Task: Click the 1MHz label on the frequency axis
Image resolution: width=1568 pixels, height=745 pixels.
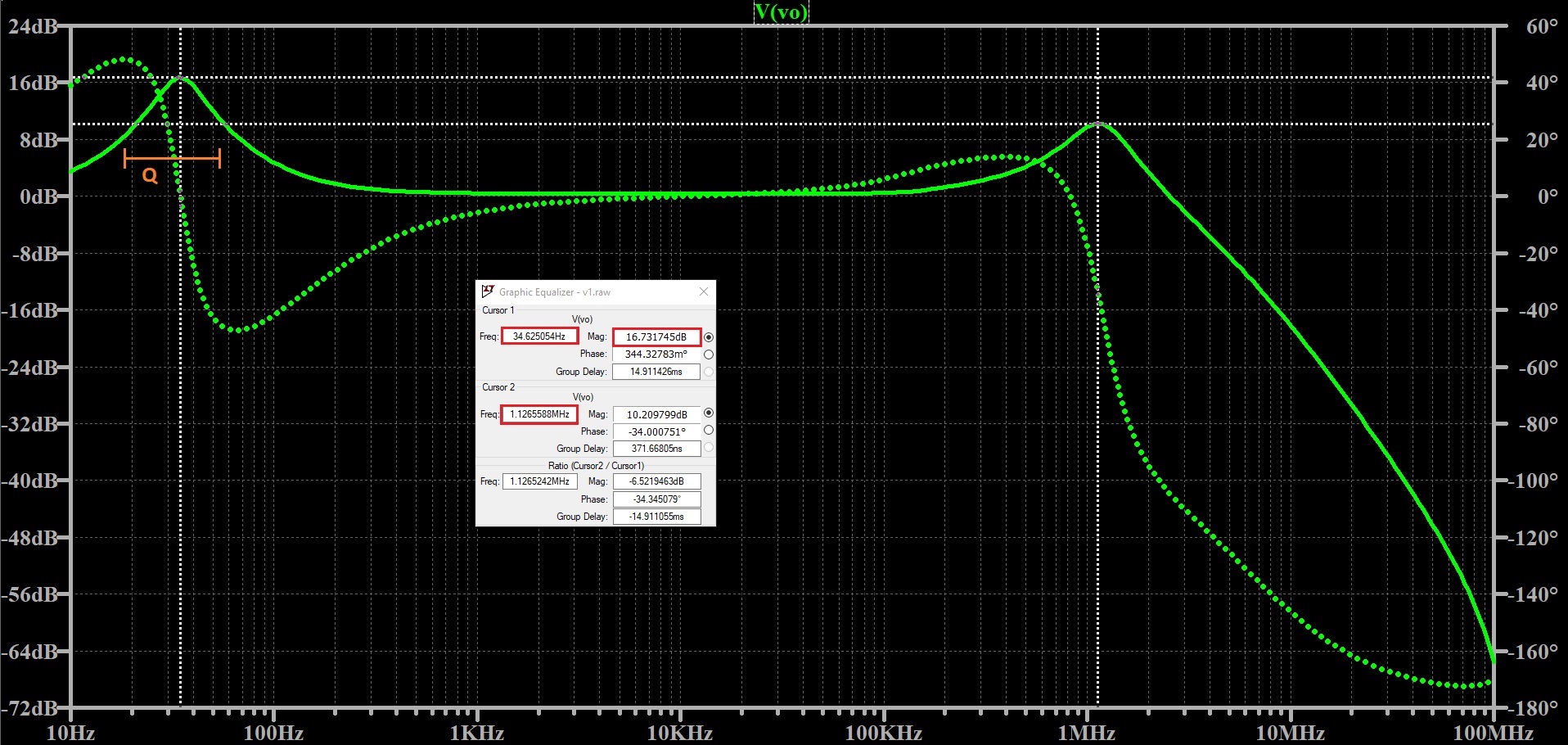Action: coord(1087,733)
